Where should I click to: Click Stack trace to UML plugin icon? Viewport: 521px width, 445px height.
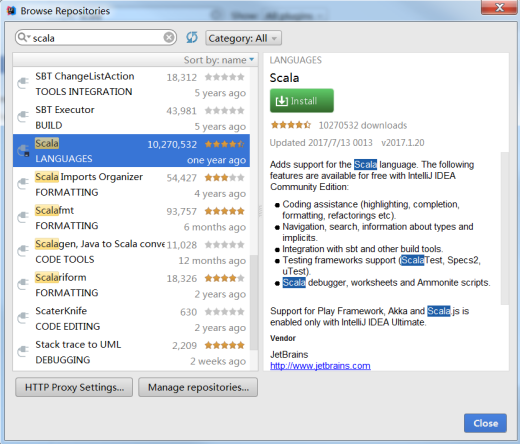pos(23,351)
